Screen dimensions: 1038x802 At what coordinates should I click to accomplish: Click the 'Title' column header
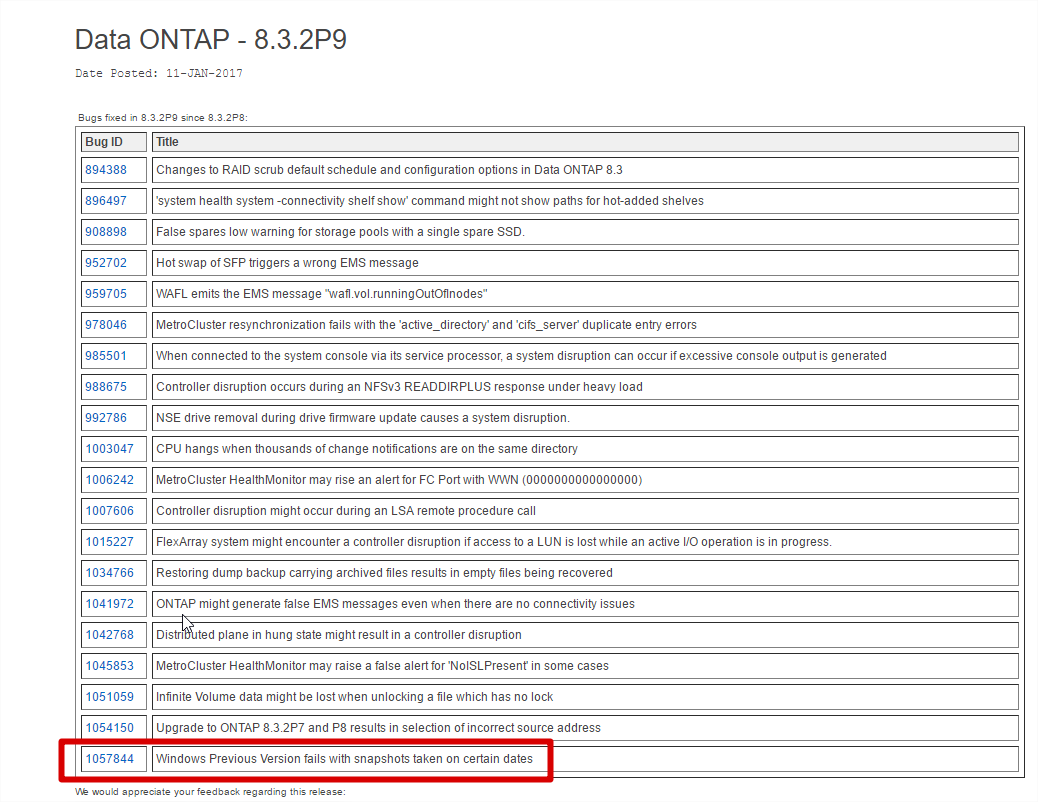tap(585, 142)
